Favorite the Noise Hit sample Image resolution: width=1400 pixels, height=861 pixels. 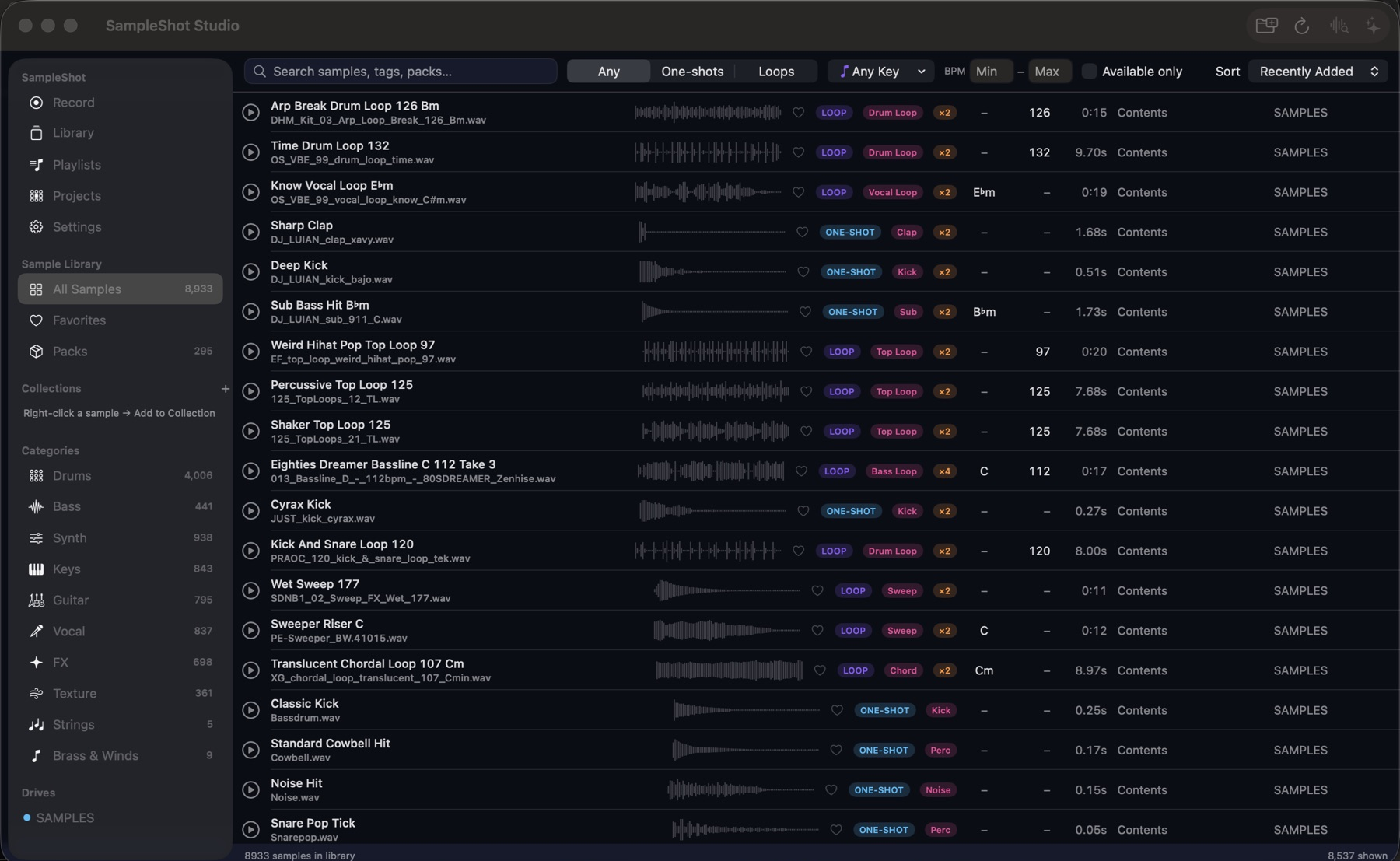pyautogui.click(x=831, y=790)
